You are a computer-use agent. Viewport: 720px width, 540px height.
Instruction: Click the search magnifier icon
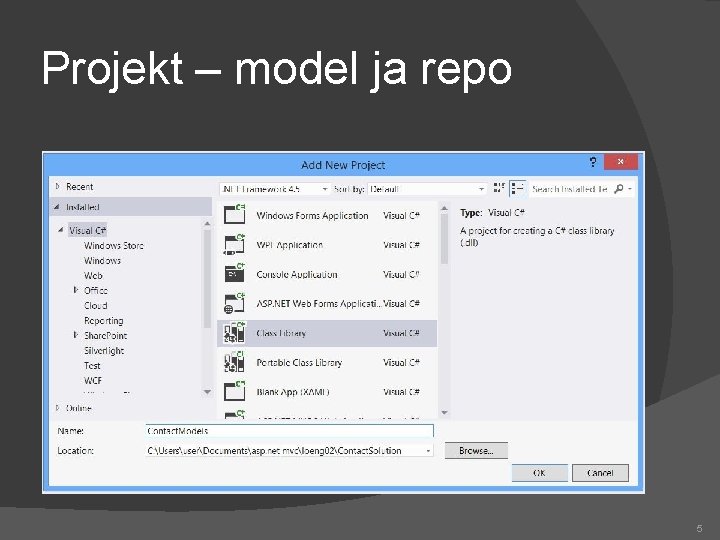click(619, 188)
